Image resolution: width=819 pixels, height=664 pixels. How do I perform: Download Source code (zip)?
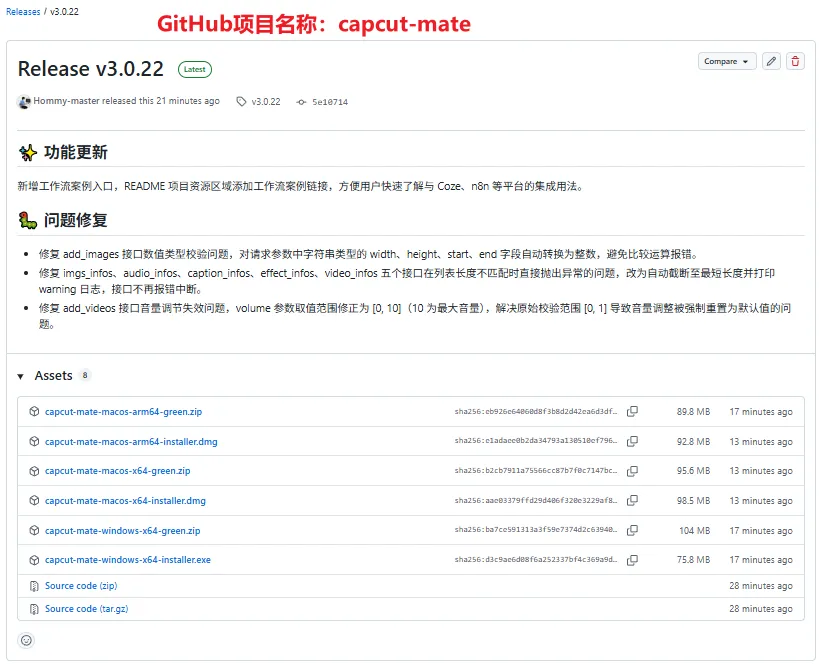(81, 586)
